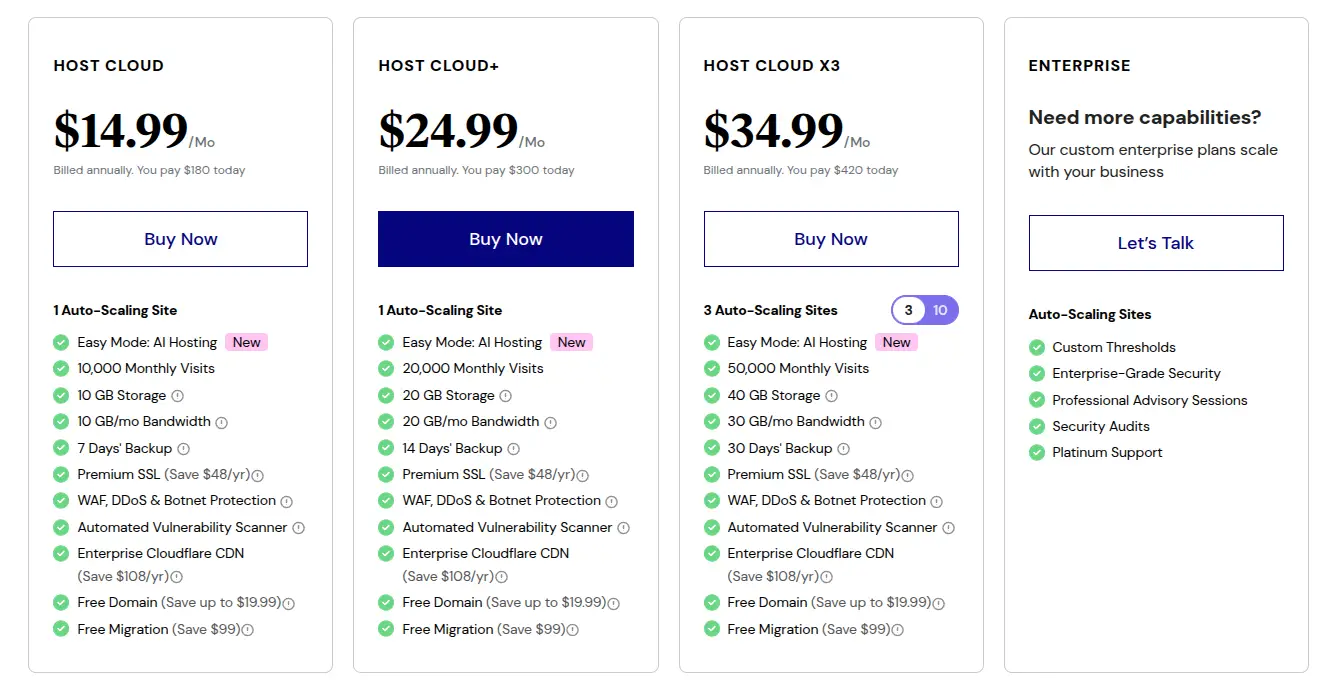Buy Now on Host Cloud X3
This screenshot has width=1332, height=697.
tap(831, 238)
